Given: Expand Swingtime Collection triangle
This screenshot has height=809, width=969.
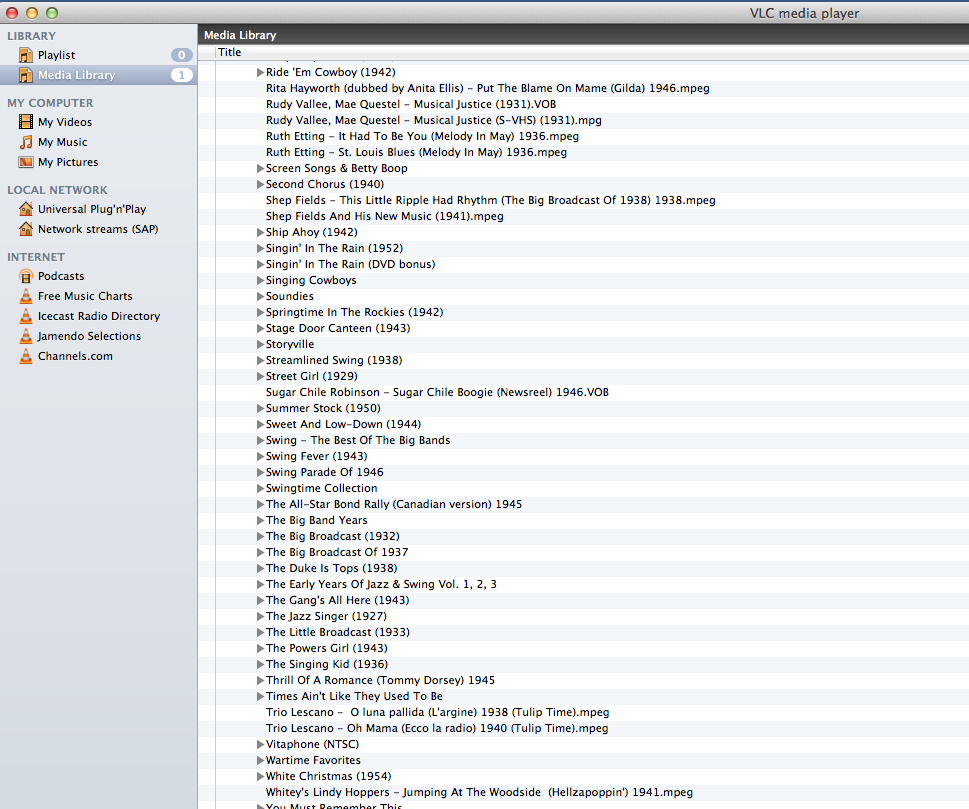Looking at the screenshot, I should pos(260,488).
